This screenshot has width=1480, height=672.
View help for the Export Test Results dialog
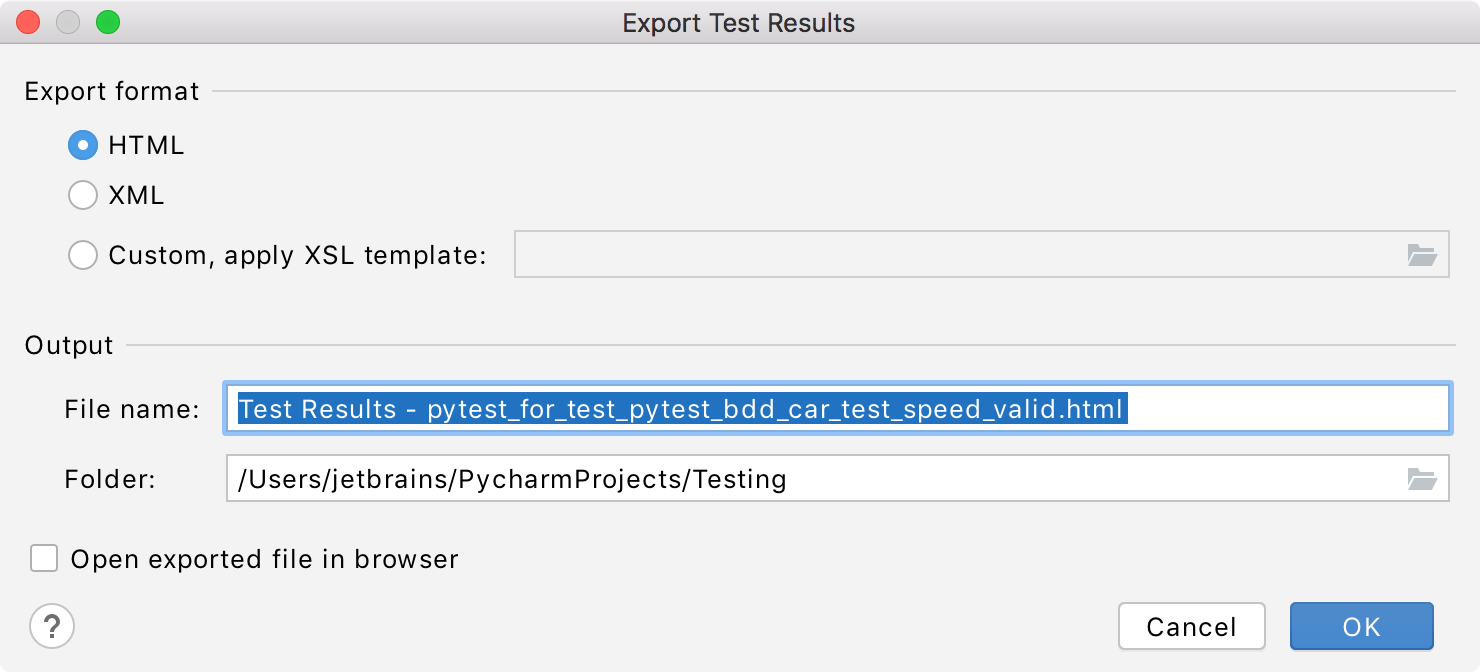(52, 626)
